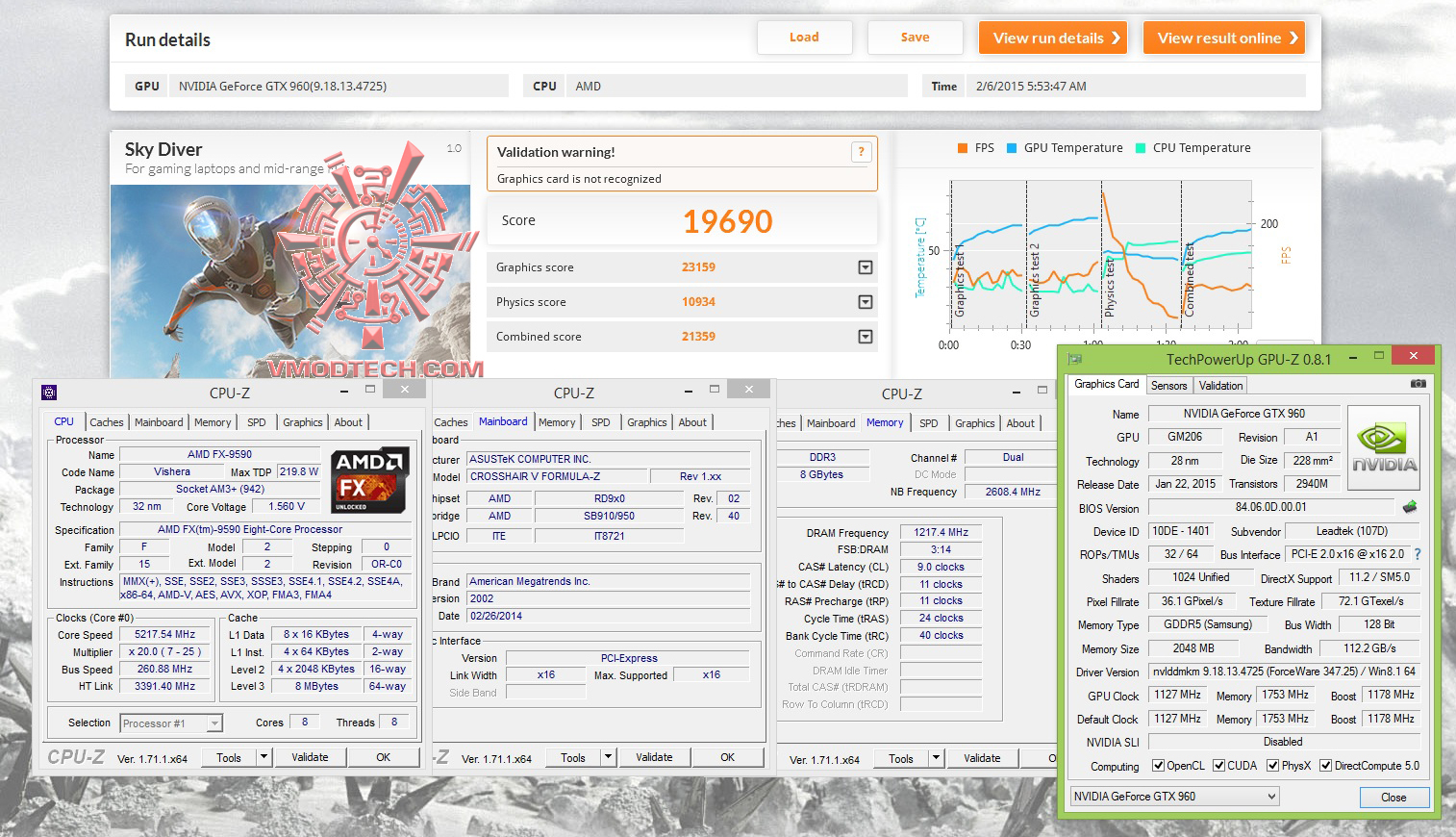The image size is (1456, 837).
Task: Click the Release Date Jan 22, 2015 field
Action: (x=1185, y=484)
